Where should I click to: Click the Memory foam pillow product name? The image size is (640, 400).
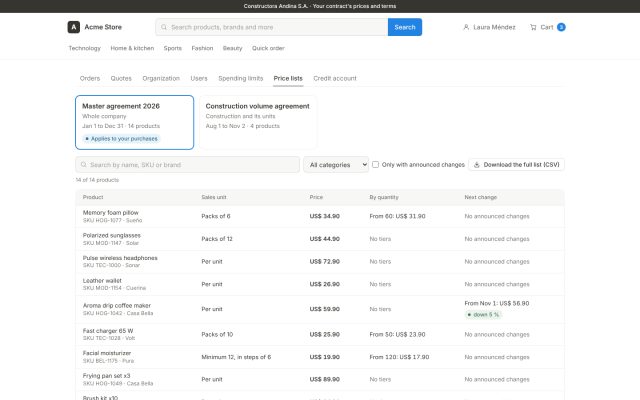tap(111, 213)
